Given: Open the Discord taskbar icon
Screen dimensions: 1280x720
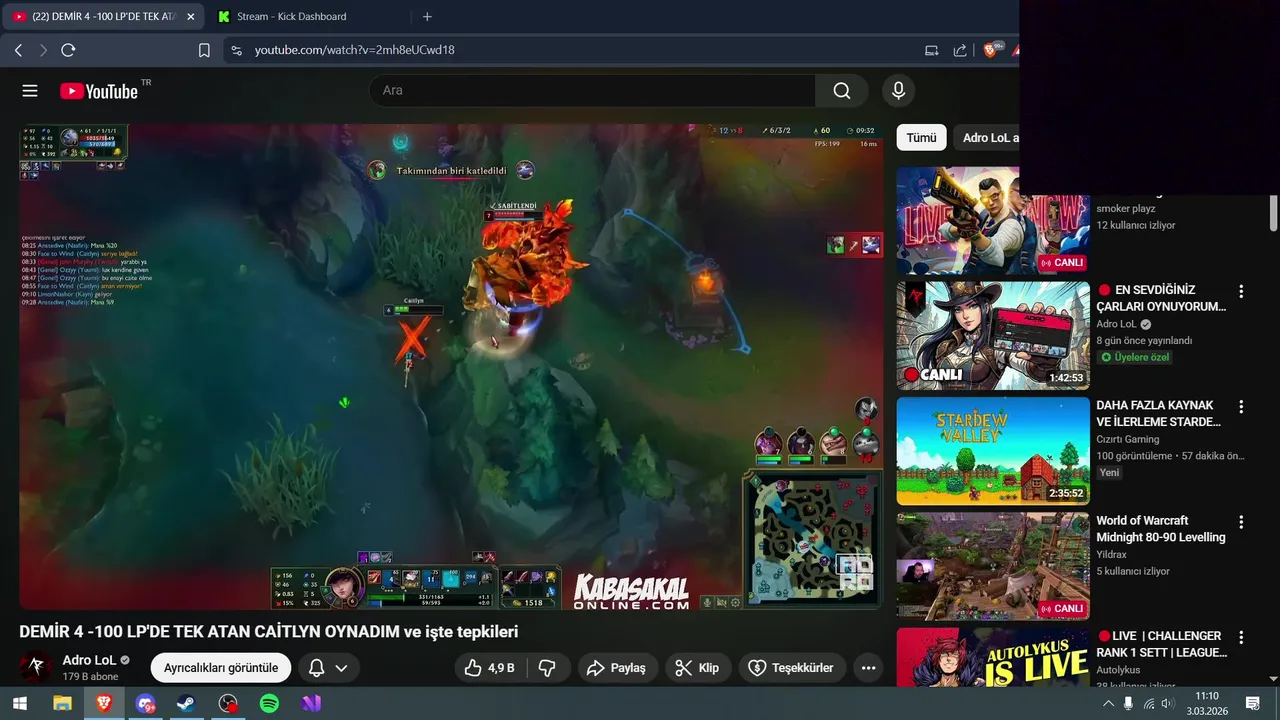Looking at the screenshot, I should click(x=146, y=704).
